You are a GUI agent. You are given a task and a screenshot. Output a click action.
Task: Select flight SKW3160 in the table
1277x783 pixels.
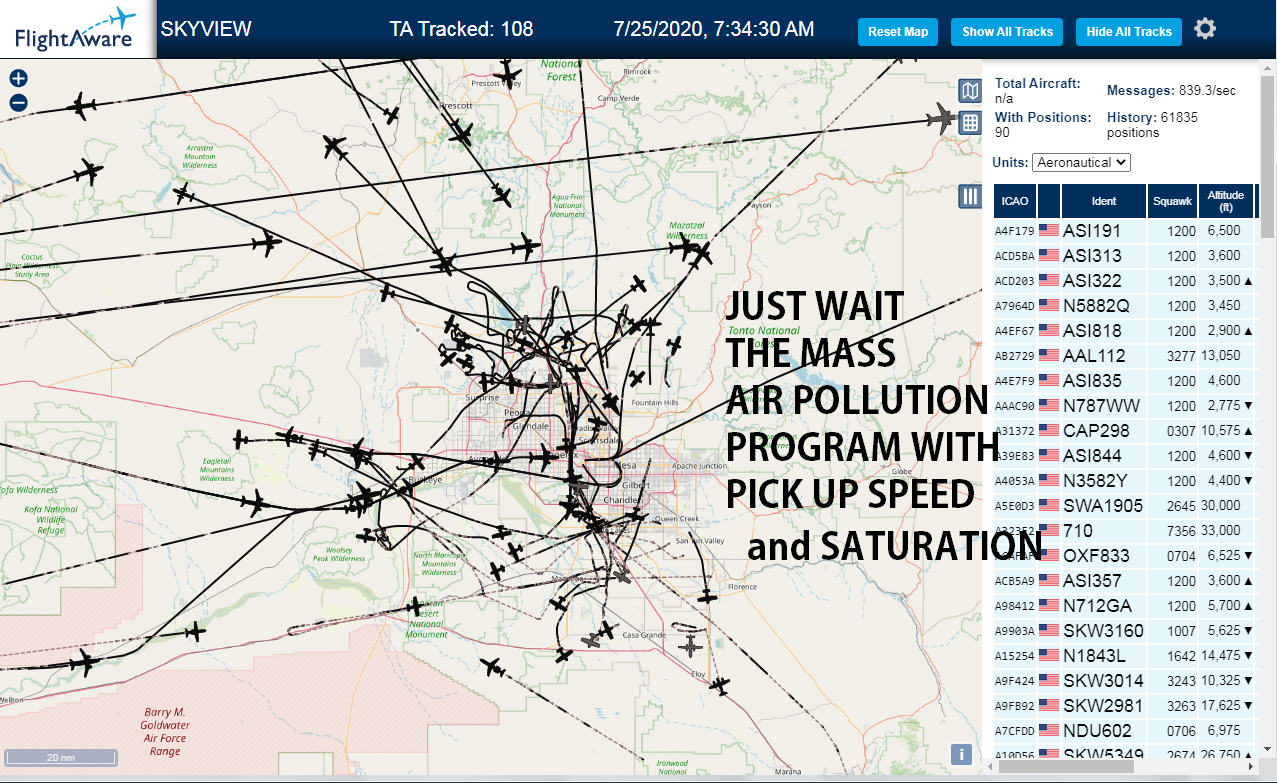(x=1103, y=631)
